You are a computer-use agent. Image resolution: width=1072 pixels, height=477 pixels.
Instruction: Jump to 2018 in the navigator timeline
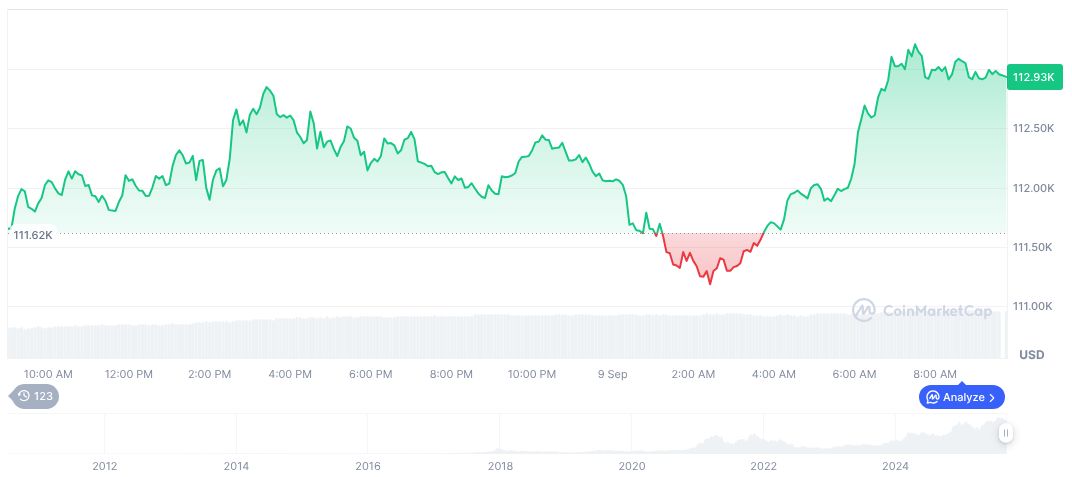click(500, 465)
